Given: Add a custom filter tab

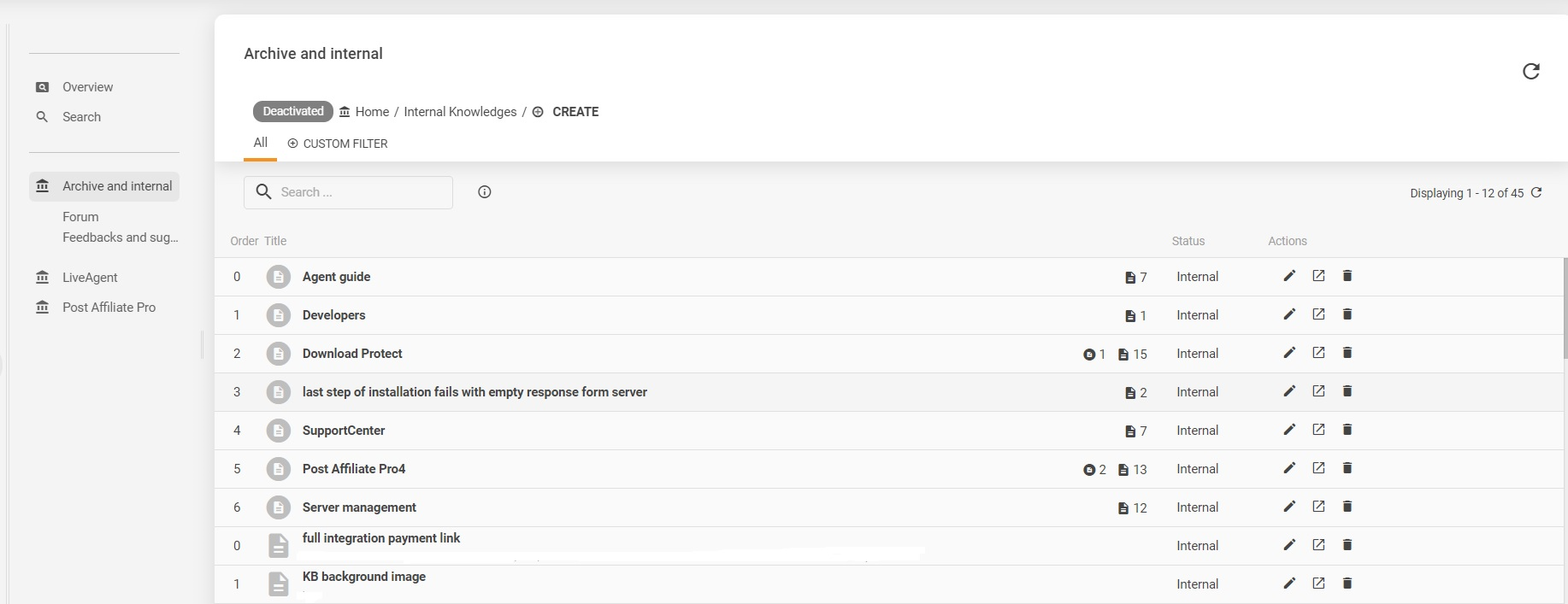Looking at the screenshot, I should (x=338, y=144).
